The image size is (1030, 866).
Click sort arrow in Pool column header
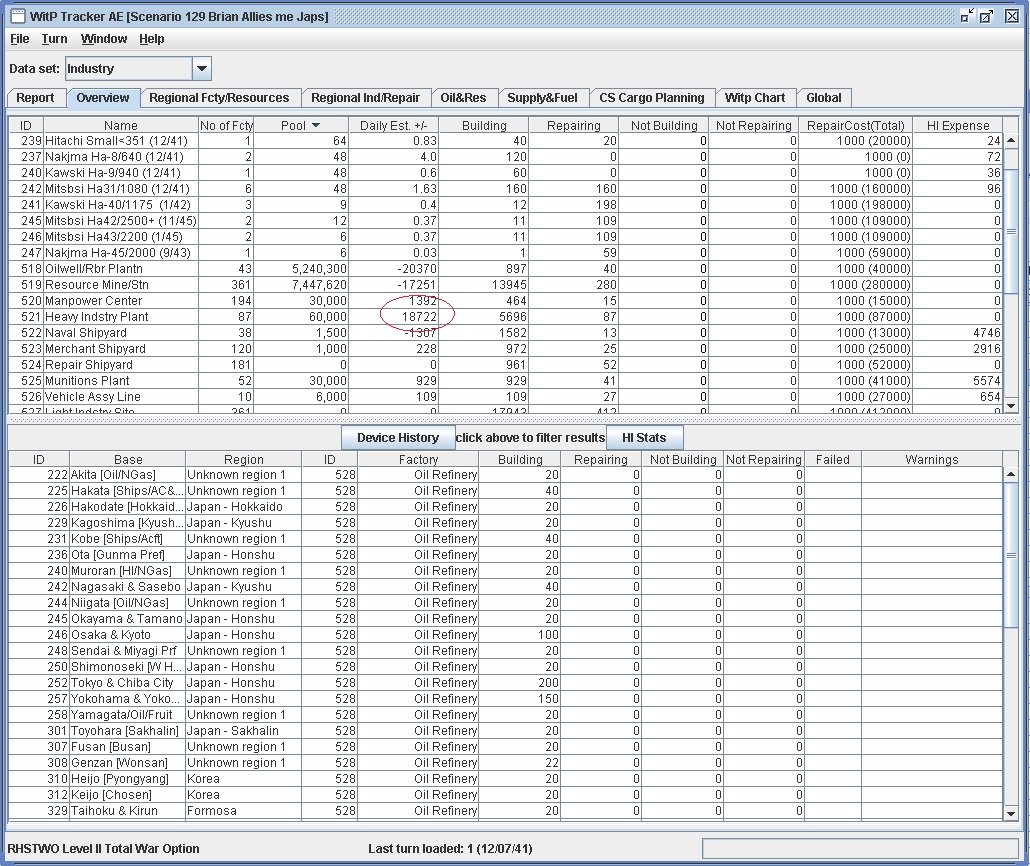click(x=316, y=126)
